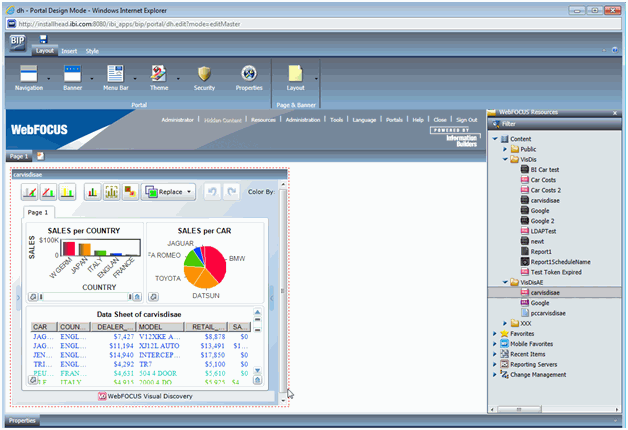Screen dimensions: 628x430
Task: Open the Layout dropdown arrow
Action: point(316,78)
